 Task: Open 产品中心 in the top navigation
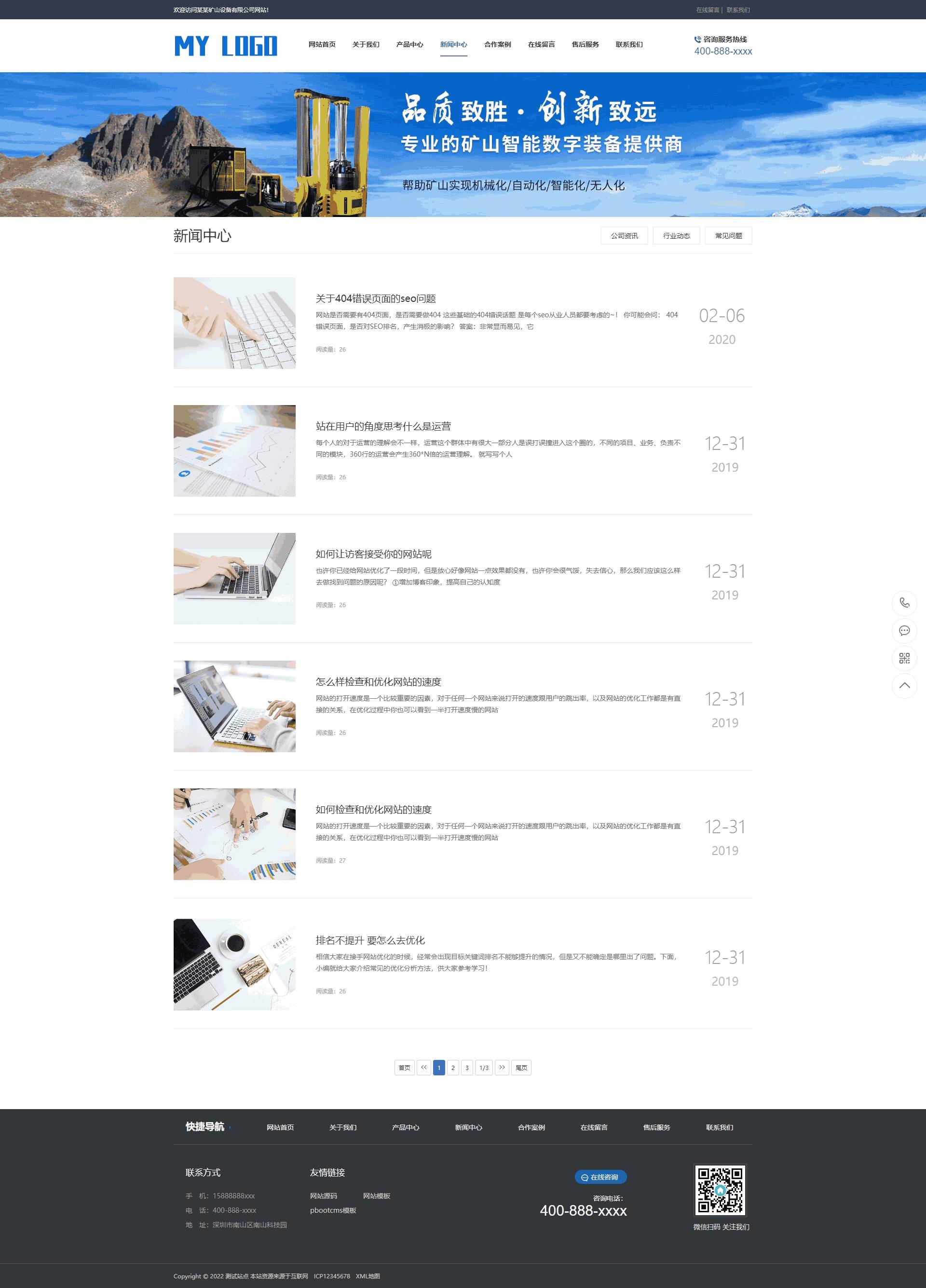click(409, 44)
